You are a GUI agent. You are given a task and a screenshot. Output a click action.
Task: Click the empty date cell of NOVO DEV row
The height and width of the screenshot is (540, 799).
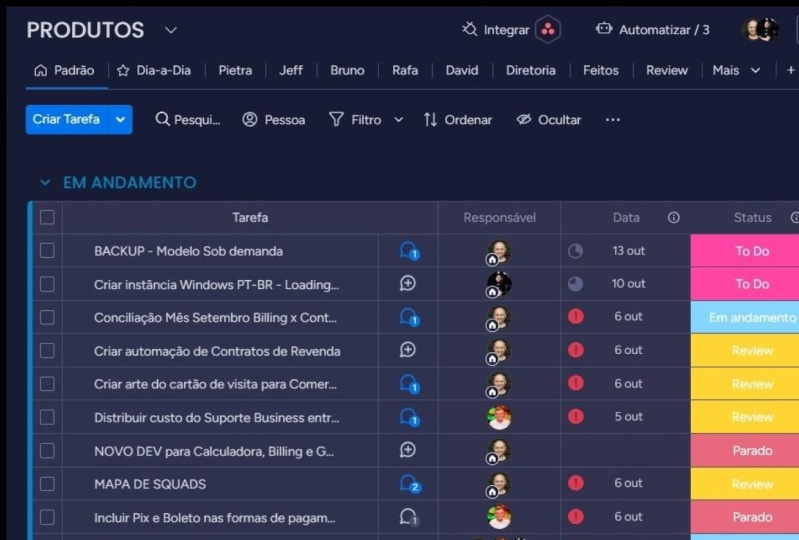(625, 451)
